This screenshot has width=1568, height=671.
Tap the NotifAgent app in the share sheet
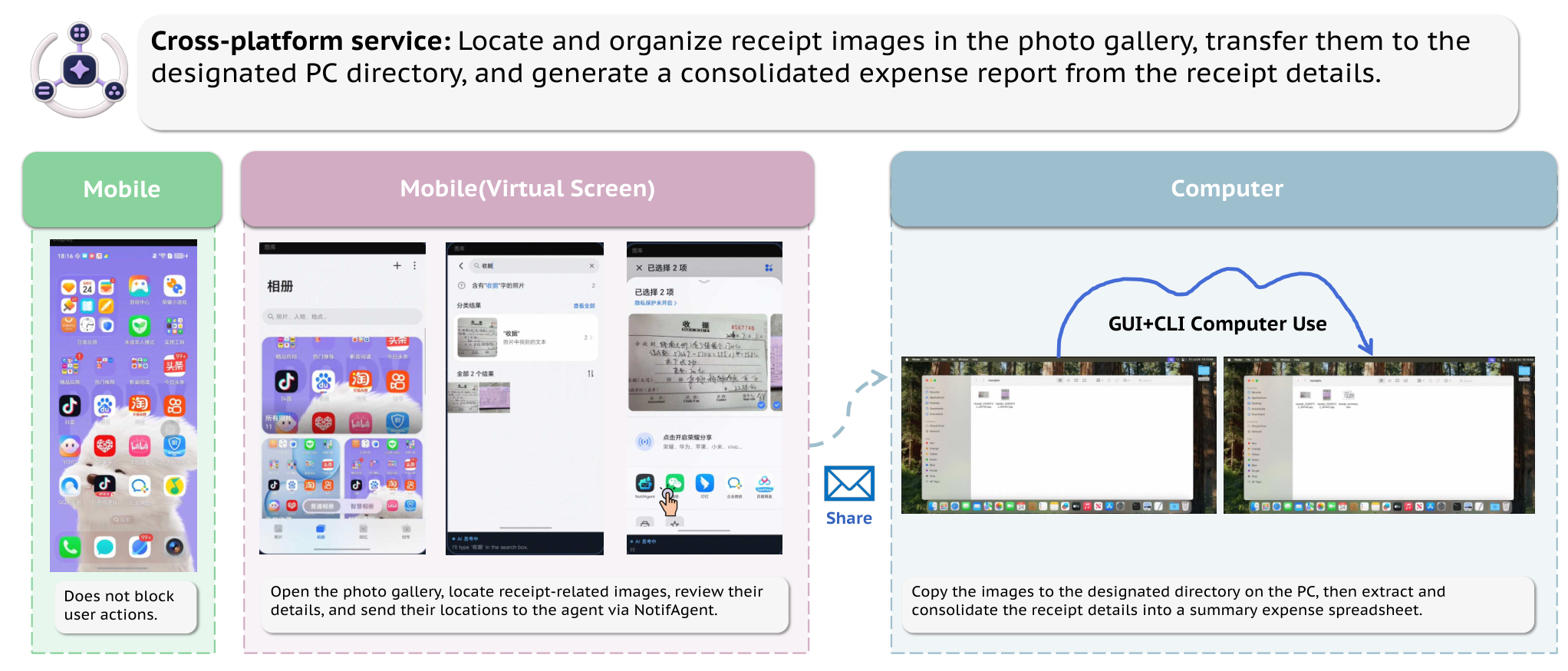645,483
